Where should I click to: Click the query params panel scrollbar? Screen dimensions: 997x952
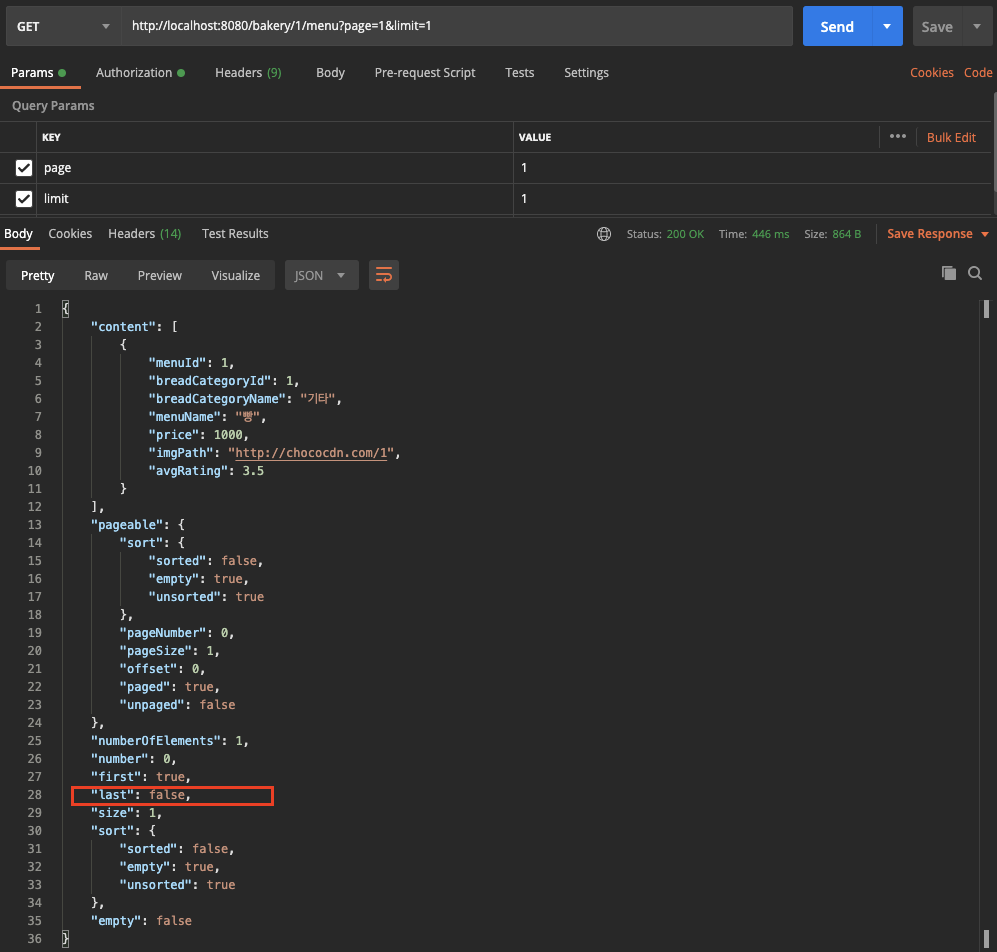[x=994, y=141]
